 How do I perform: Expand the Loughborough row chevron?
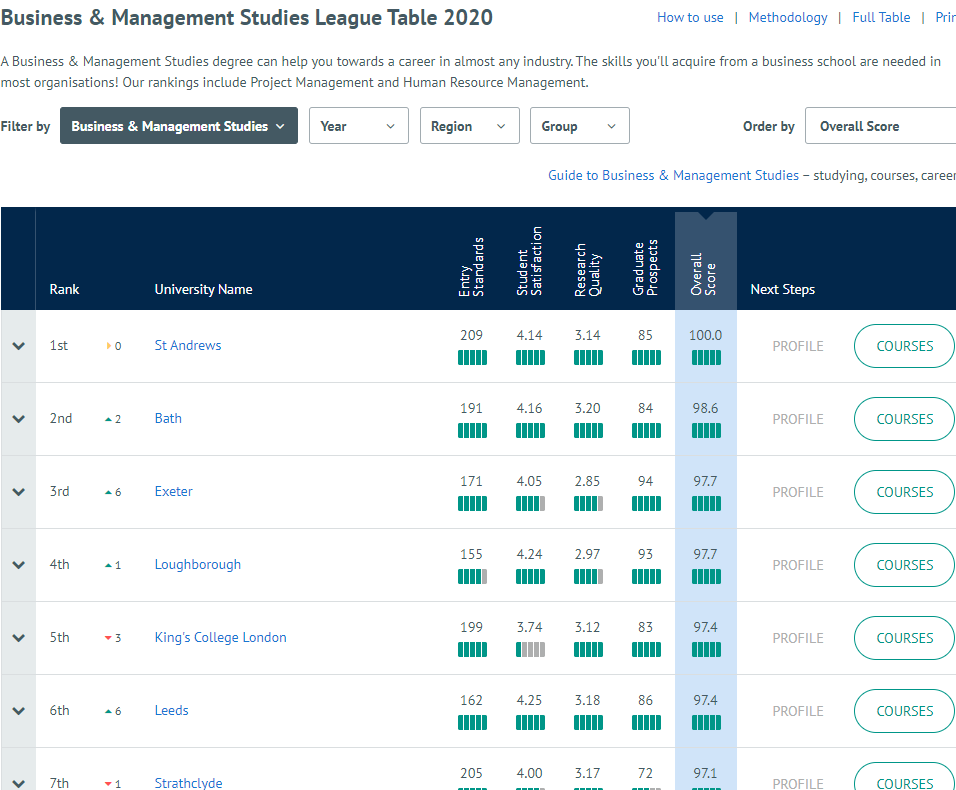[18, 565]
